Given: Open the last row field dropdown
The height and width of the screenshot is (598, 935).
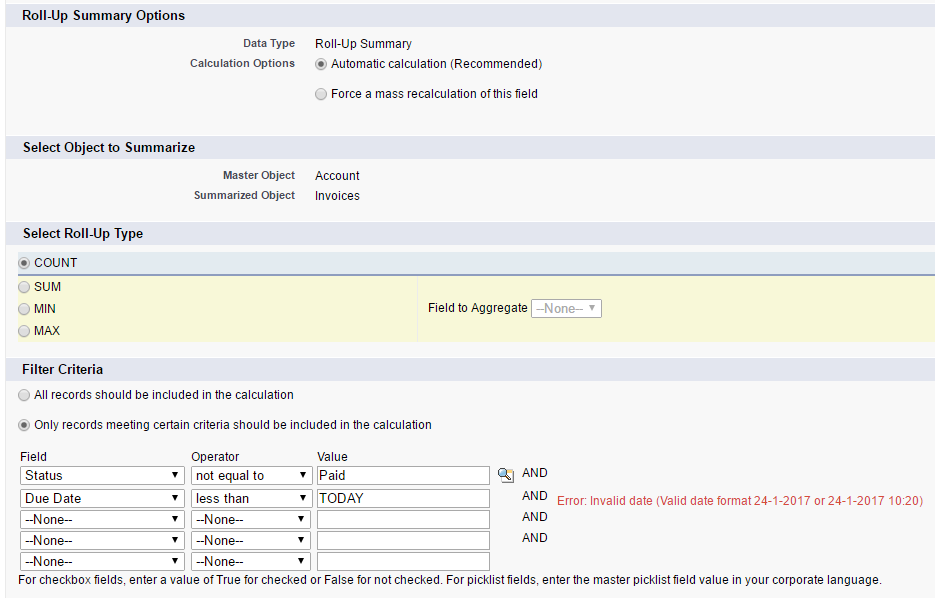Looking at the screenshot, I should coord(102,562).
